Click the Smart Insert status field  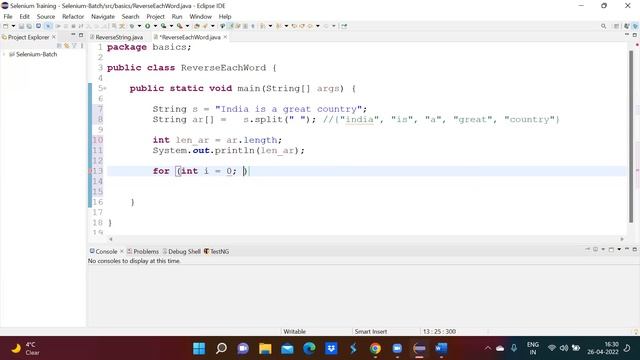click(x=371, y=331)
